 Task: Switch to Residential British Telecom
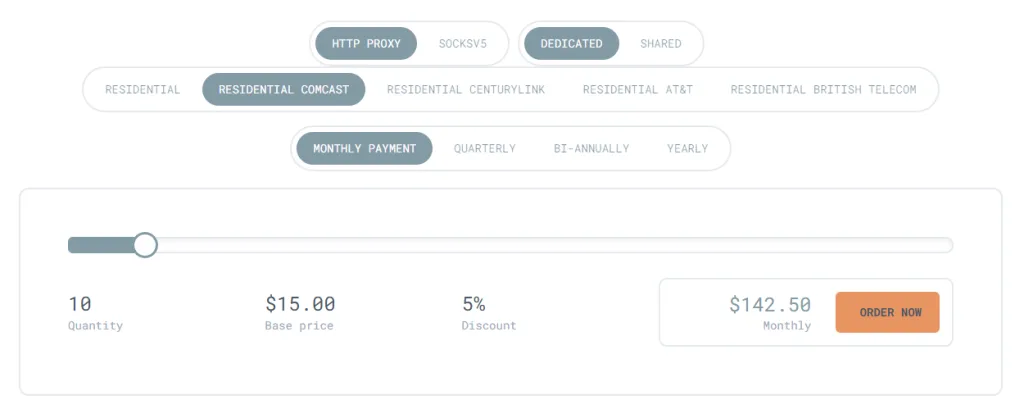[823, 90]
